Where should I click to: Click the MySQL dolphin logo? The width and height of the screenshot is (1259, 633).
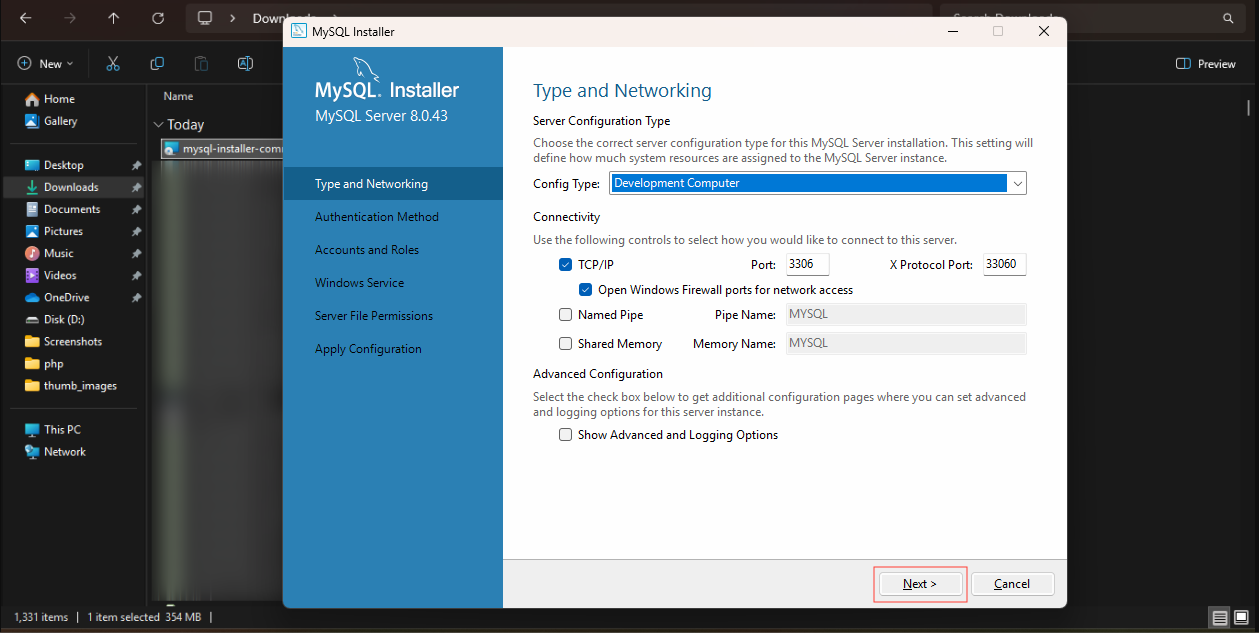coord(367,70)
